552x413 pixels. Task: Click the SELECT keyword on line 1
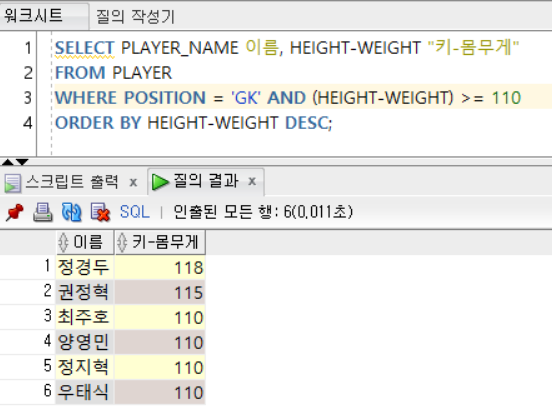point(85,48)
